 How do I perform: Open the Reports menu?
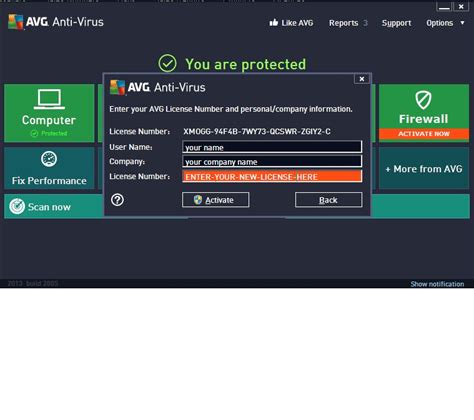pos(343,23)
